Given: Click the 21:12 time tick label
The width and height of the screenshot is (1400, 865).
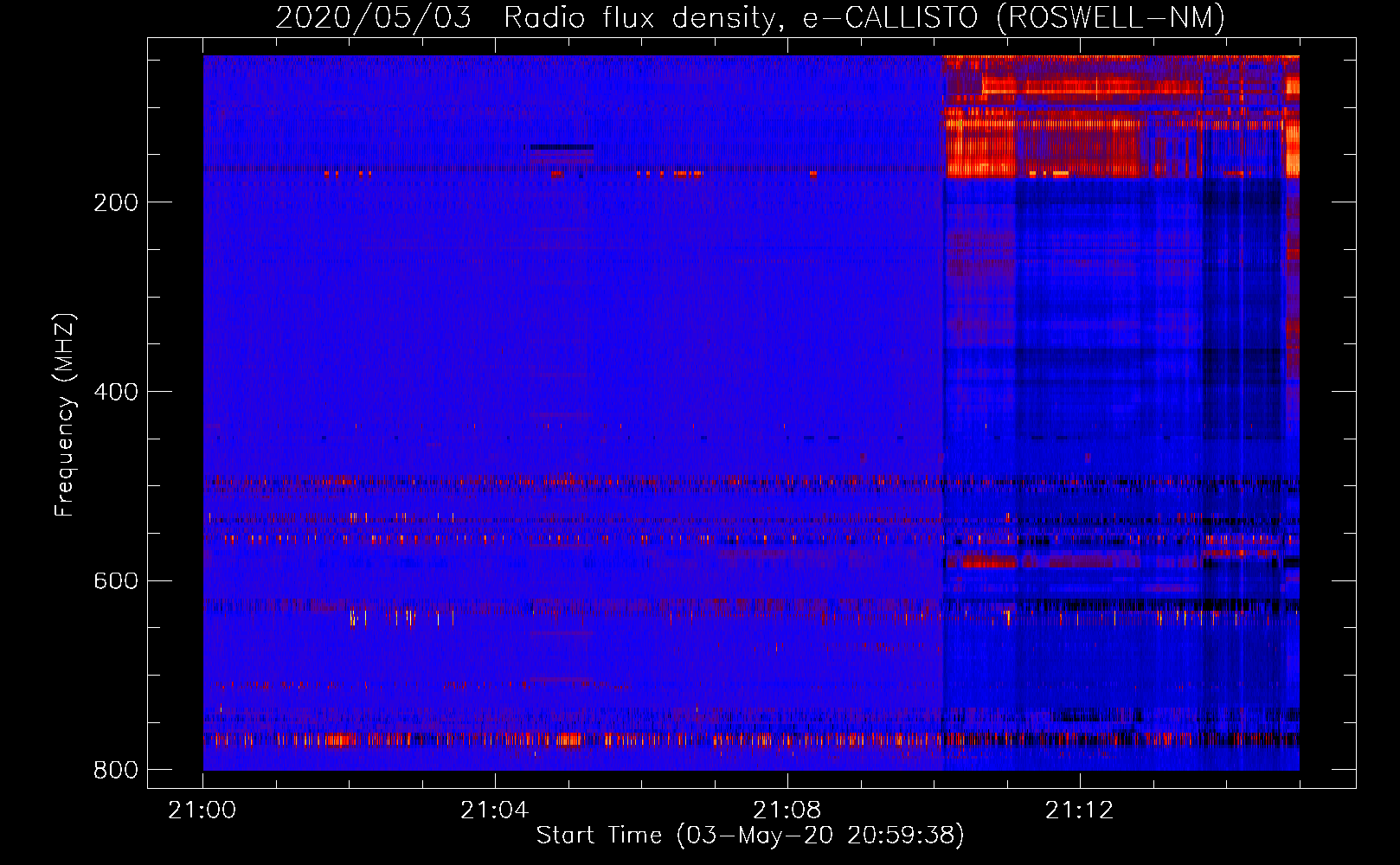Looking at the screenshot, I should (1080, 811).
